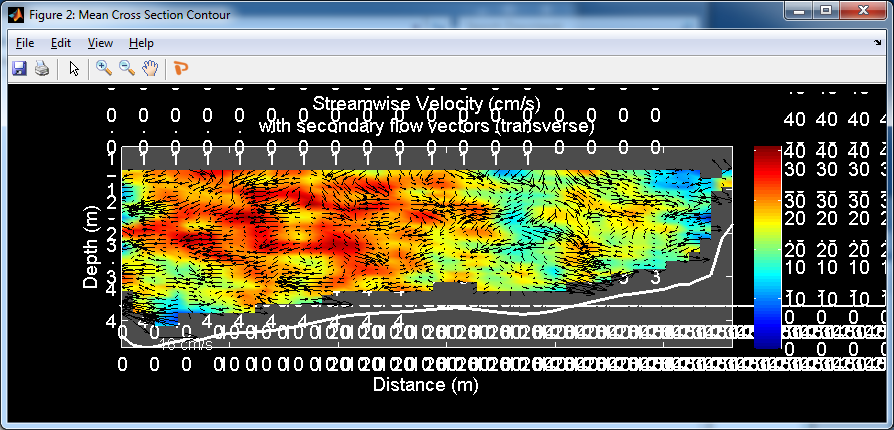Enable the Zoom Out magnifier tool
The width and height of the screenshot is (894, 430).
click(x=127, y=68)
